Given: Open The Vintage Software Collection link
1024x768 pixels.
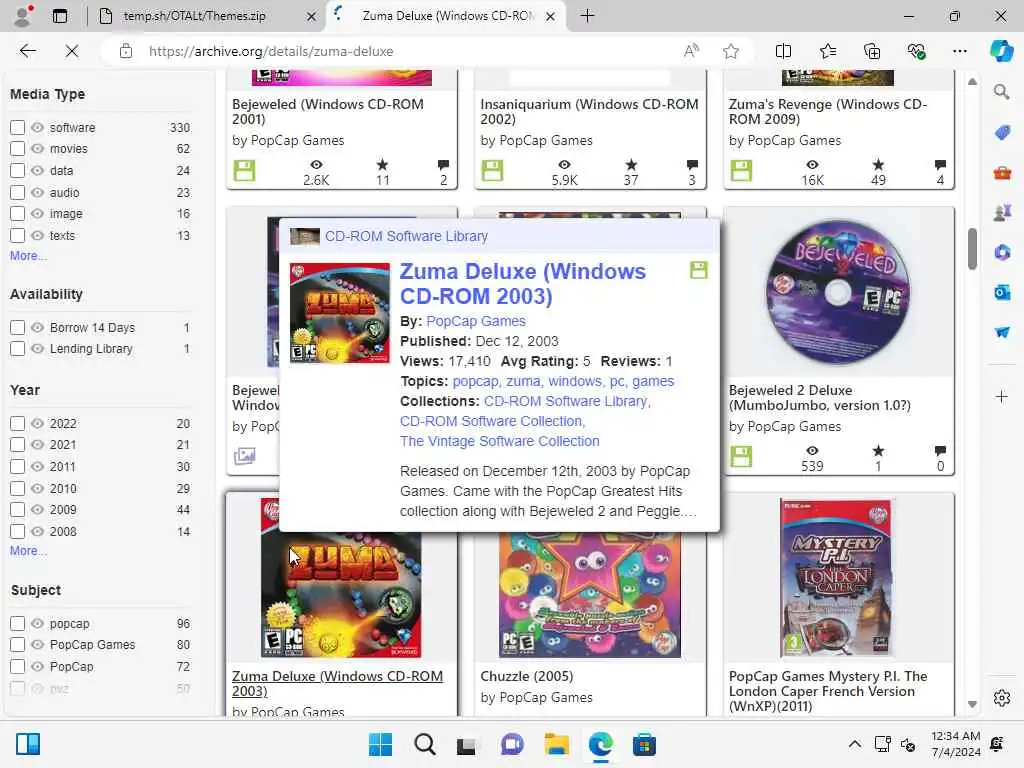Looking at the screenshot, I should coord(500,441).
